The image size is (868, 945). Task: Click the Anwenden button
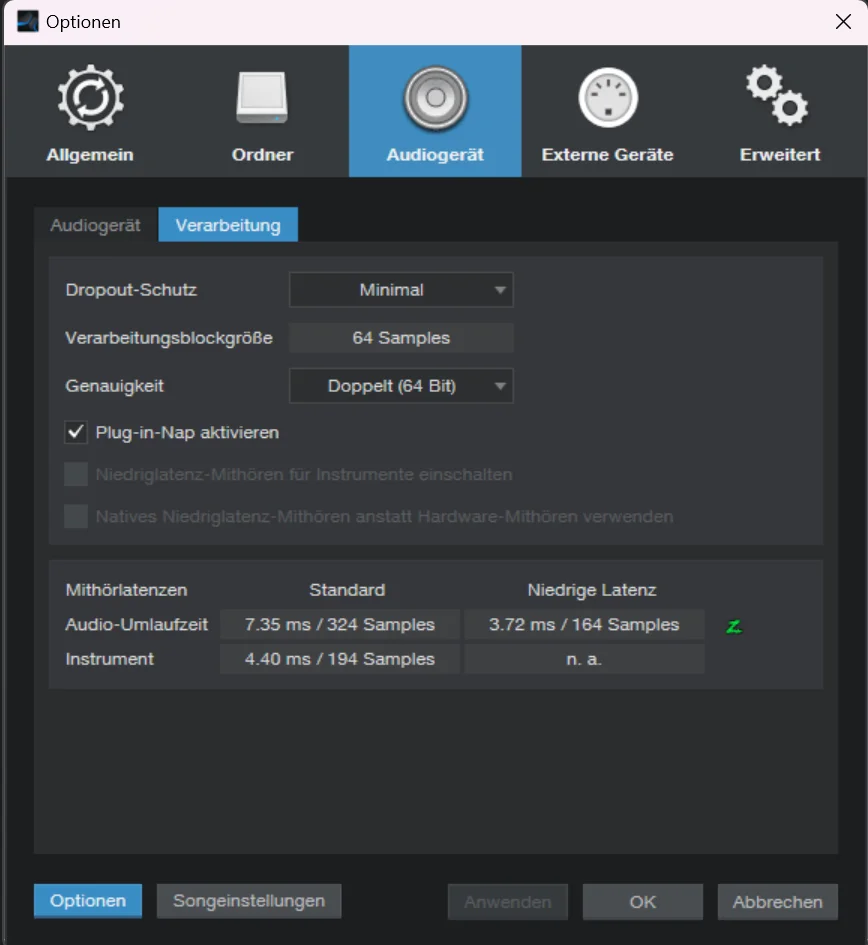(x=508, y=902)
